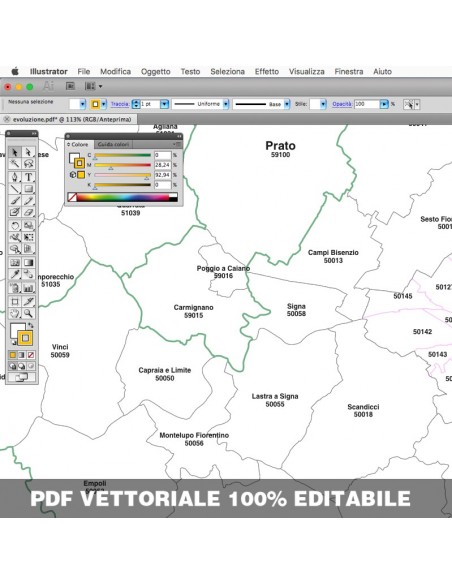Adjust the stroke weight stepper arrows
Screen dimensions: 452x584
click(x=136, y=104)
